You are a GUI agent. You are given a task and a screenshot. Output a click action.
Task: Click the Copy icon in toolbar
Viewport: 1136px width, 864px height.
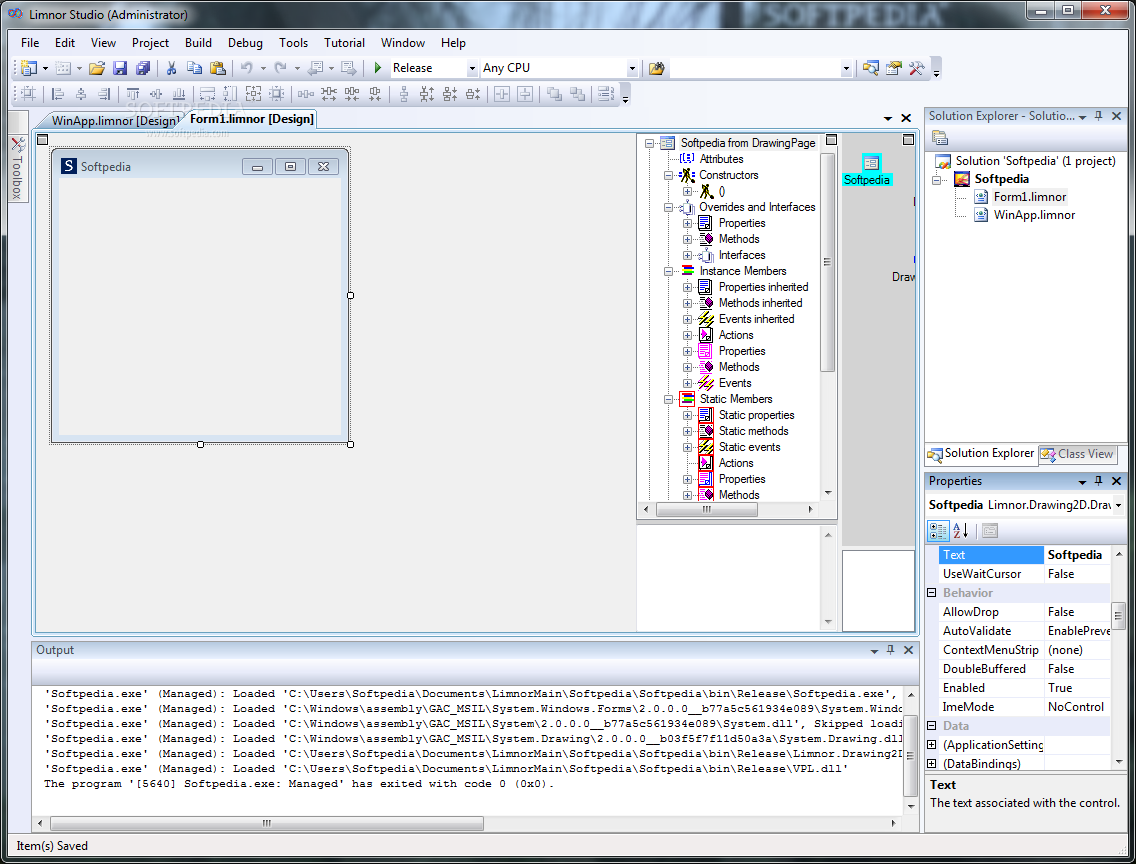click(x=194, y=68)
